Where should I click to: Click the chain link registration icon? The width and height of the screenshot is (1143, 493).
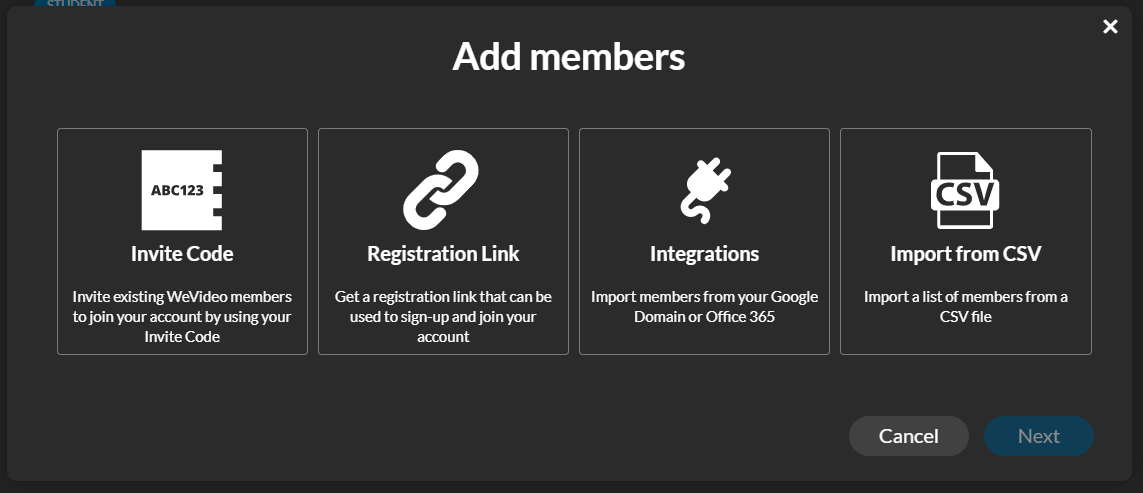pos(441,190)
